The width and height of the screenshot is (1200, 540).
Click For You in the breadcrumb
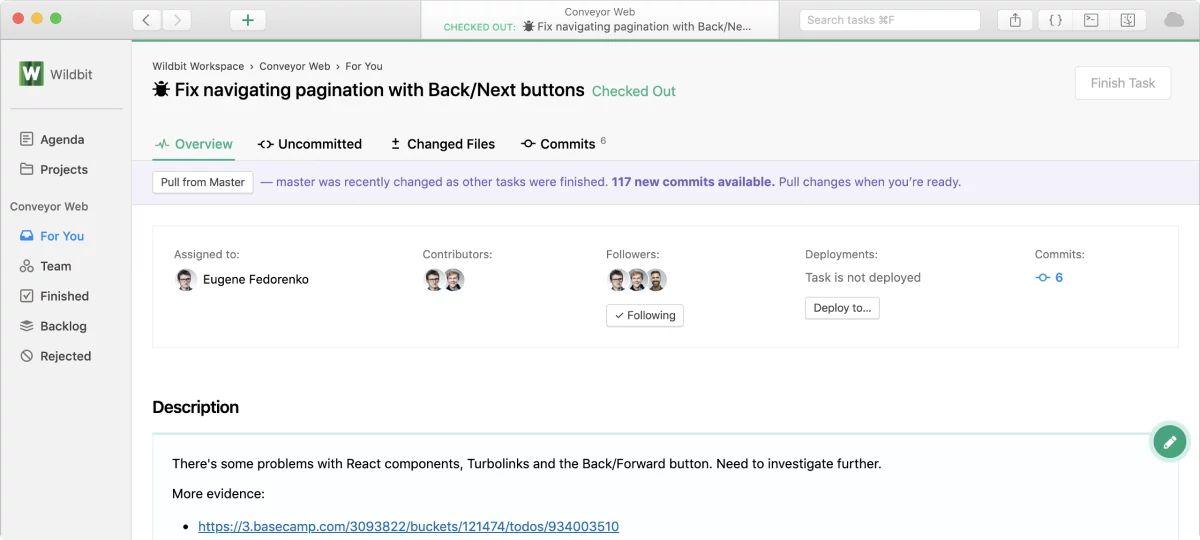364,66
